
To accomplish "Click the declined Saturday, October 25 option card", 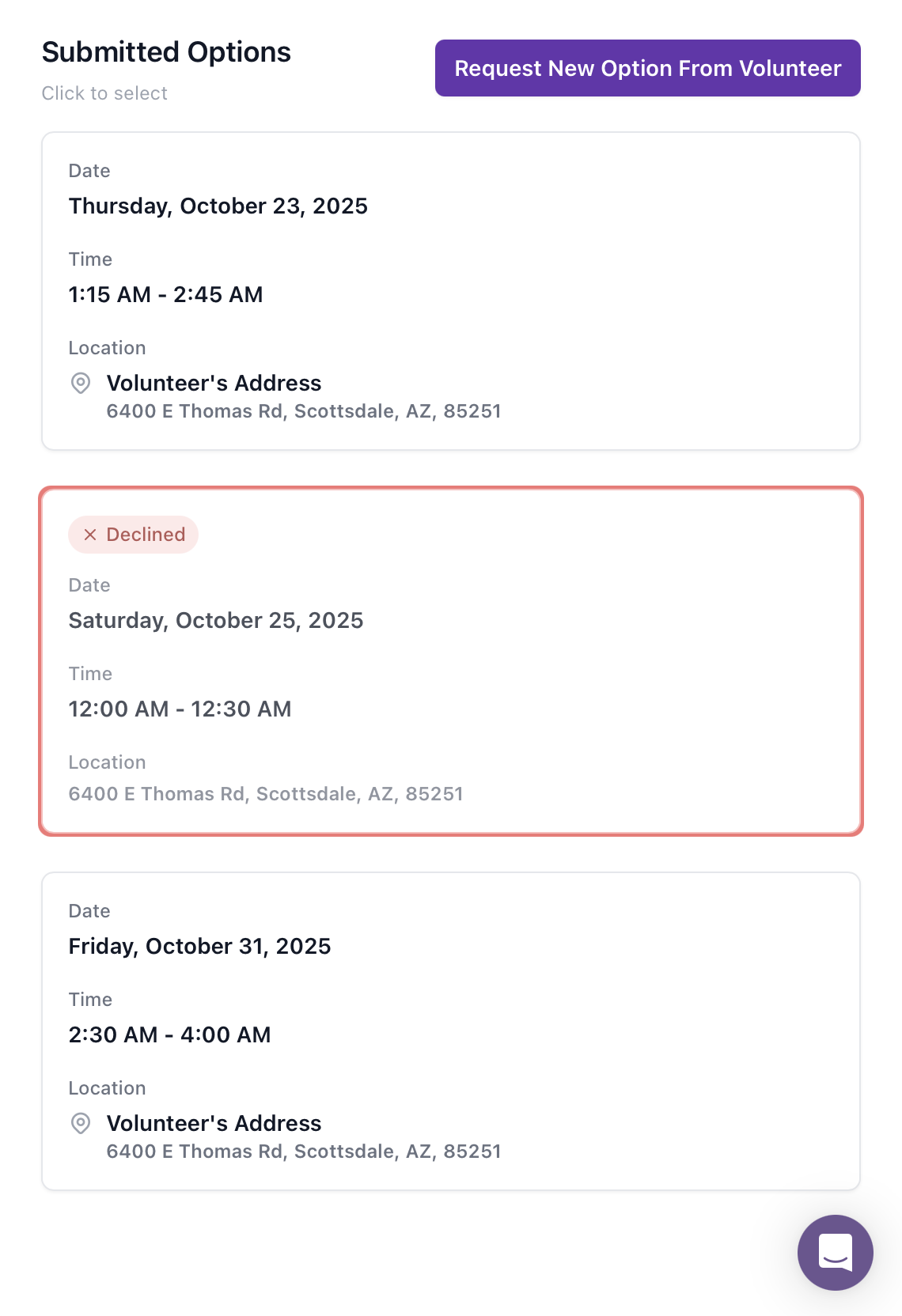I will click(451, 659).
